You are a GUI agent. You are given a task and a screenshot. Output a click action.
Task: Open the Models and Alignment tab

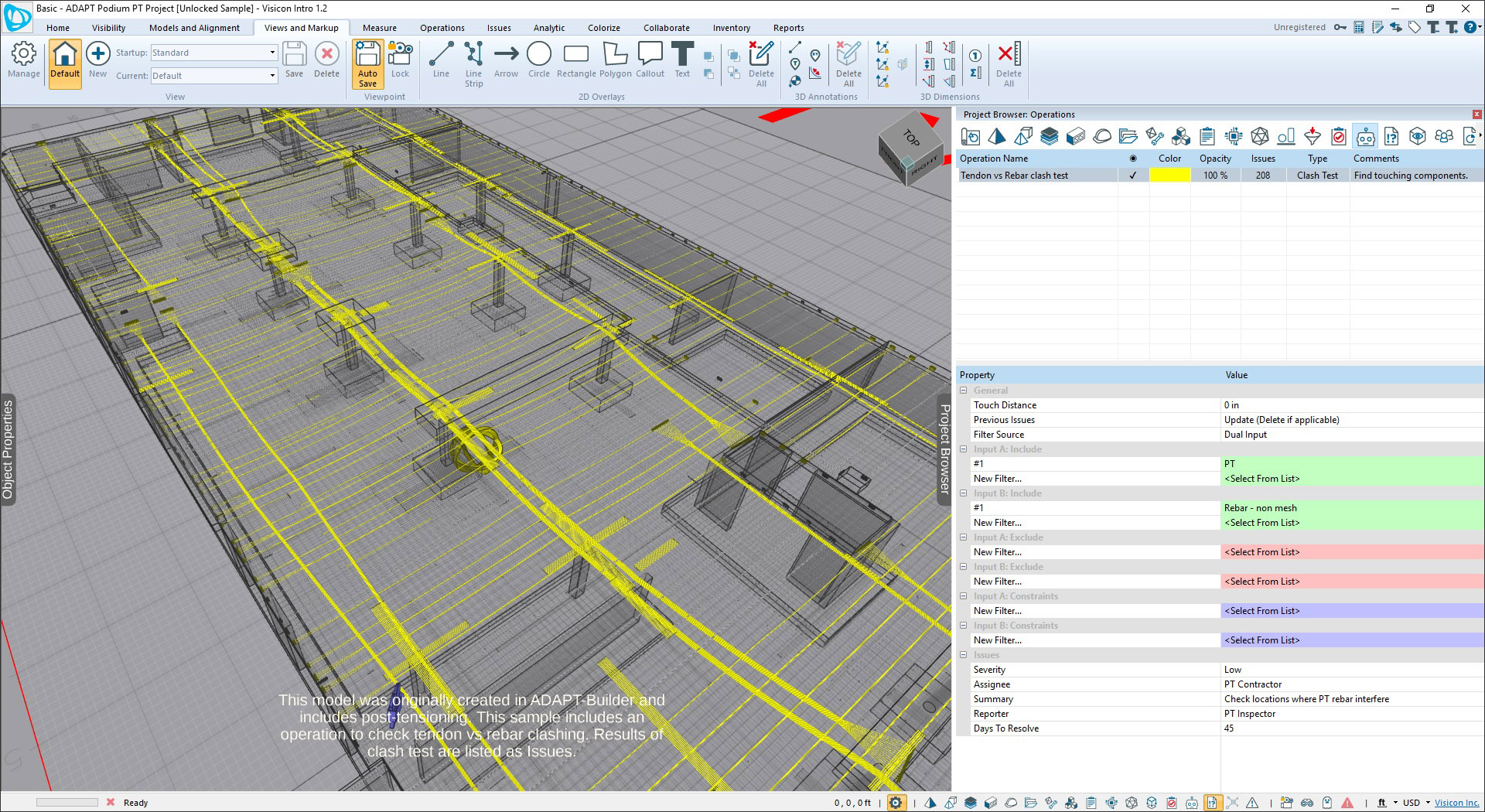coord(194,28)
